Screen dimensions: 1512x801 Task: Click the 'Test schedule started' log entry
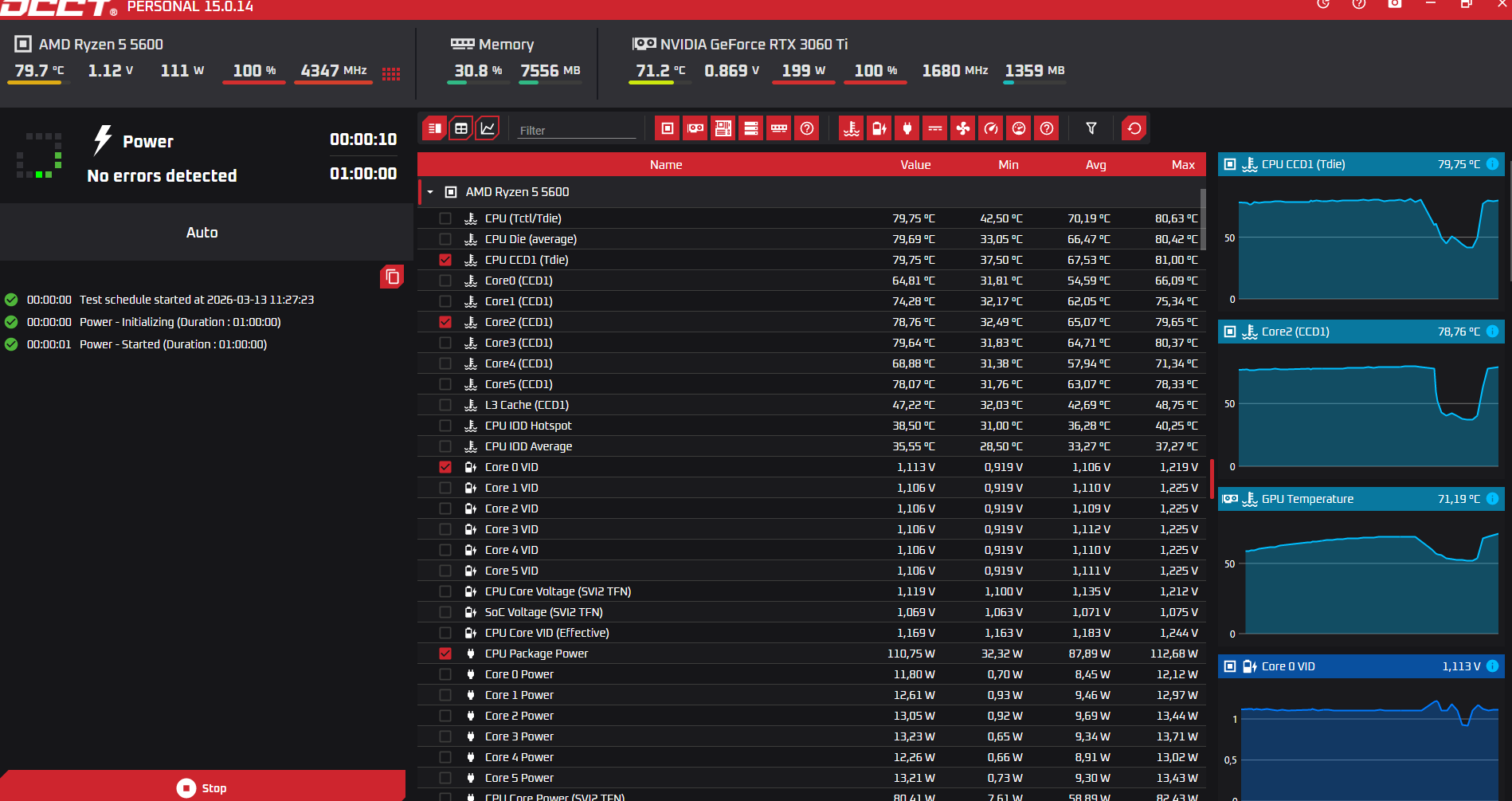(197, 300)
